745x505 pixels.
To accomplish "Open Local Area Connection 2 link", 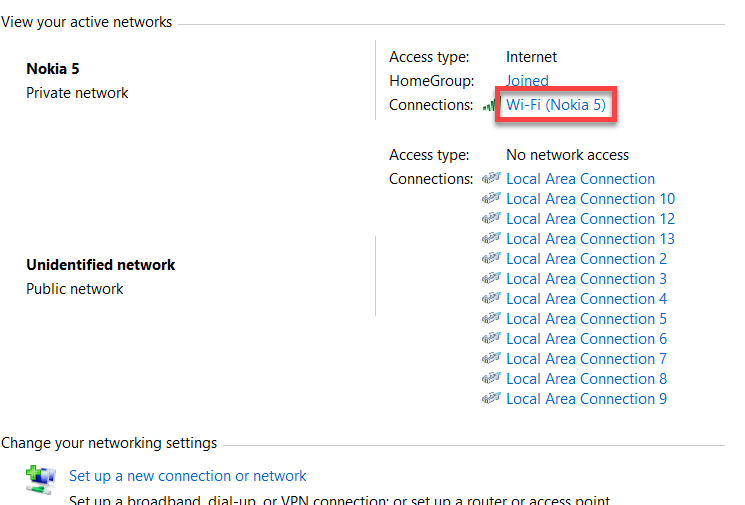I will [586, 259].
